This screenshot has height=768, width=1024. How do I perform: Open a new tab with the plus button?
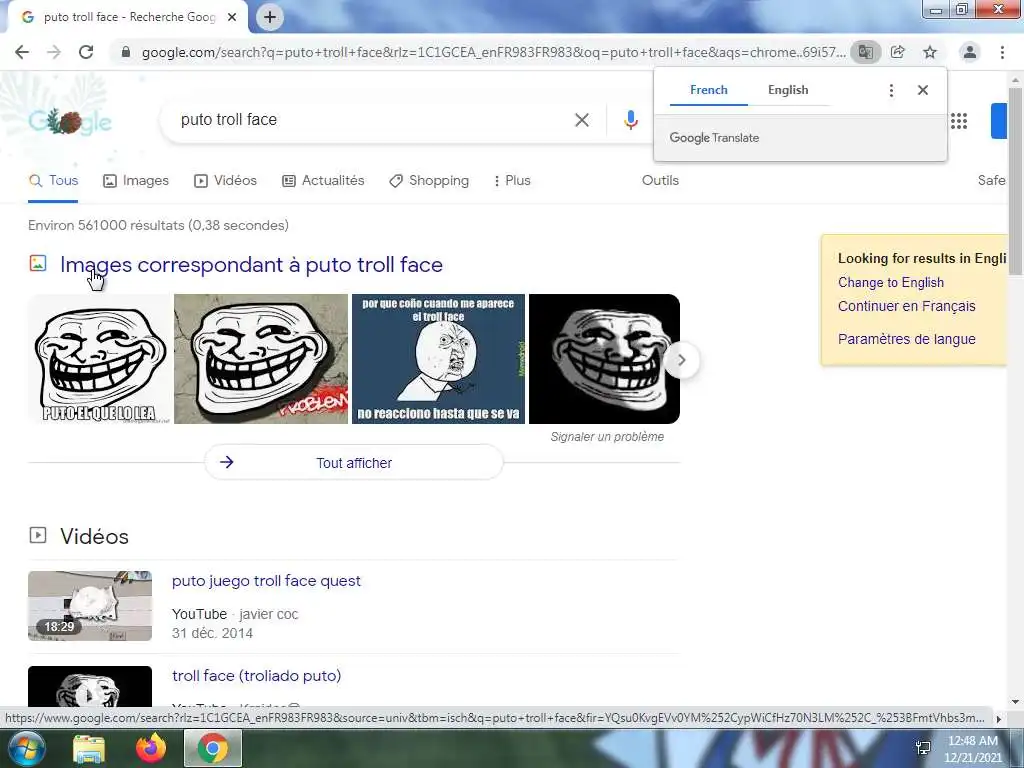270,17
